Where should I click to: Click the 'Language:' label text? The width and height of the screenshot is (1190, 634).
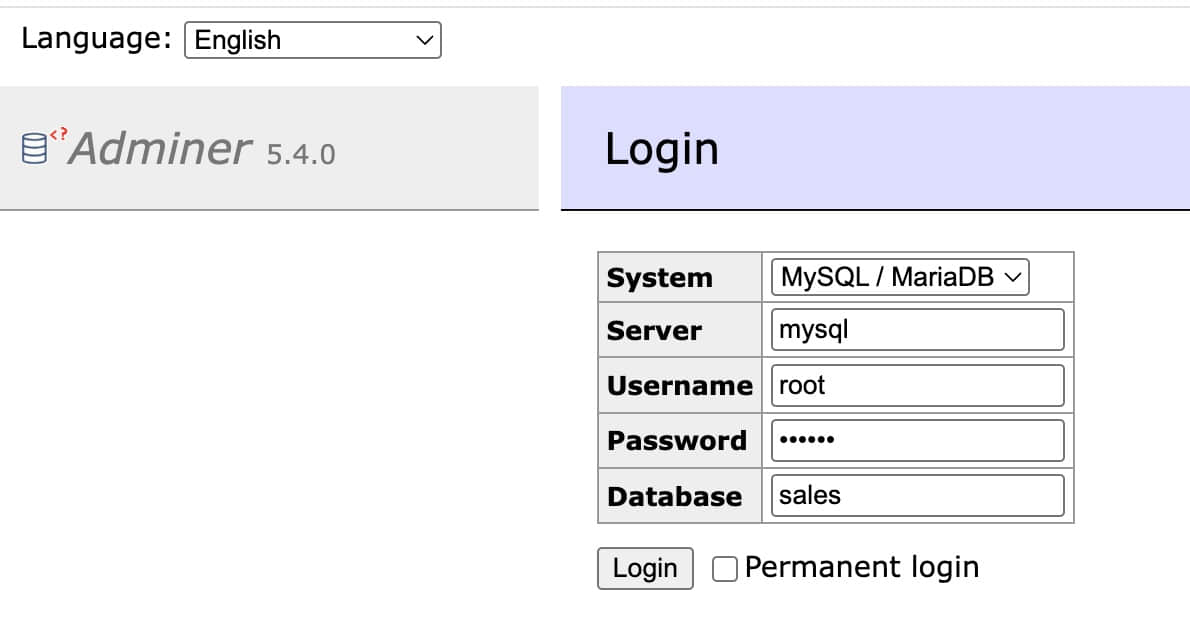[97, 39]
